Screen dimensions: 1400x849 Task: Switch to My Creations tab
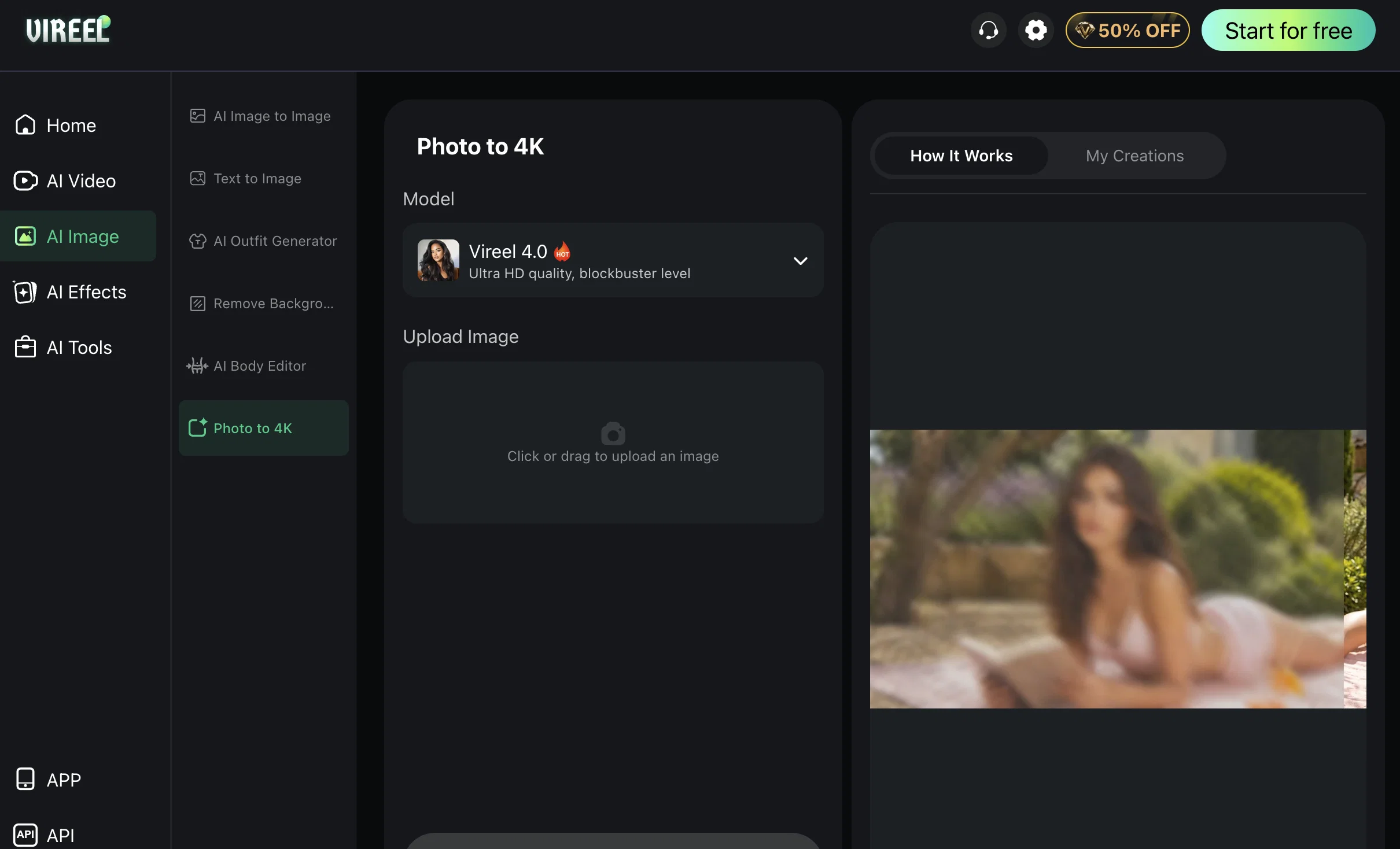1134,156
